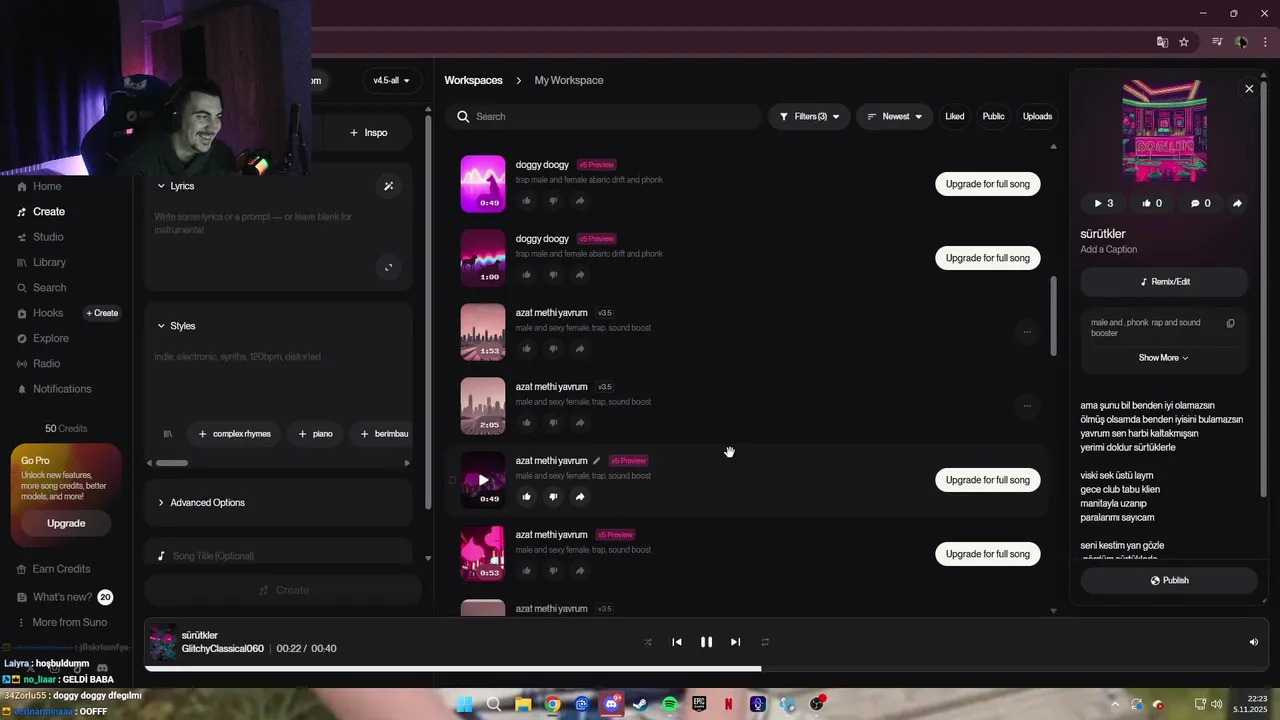1280x720 pixels.
Task: Upgrade for full song on 0:53 track
Action: (x=987, y=554)
